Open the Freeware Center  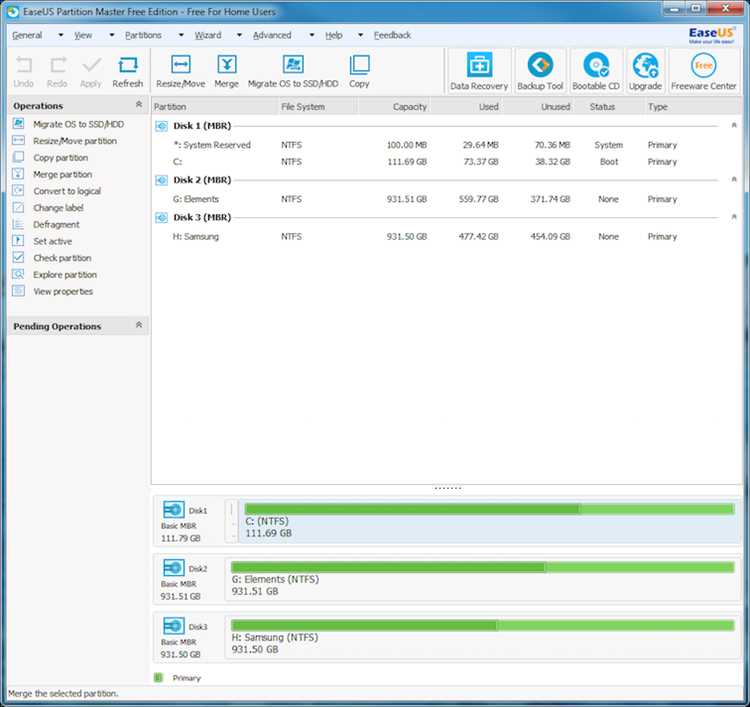pyautogui.click(x=704, y=71)
